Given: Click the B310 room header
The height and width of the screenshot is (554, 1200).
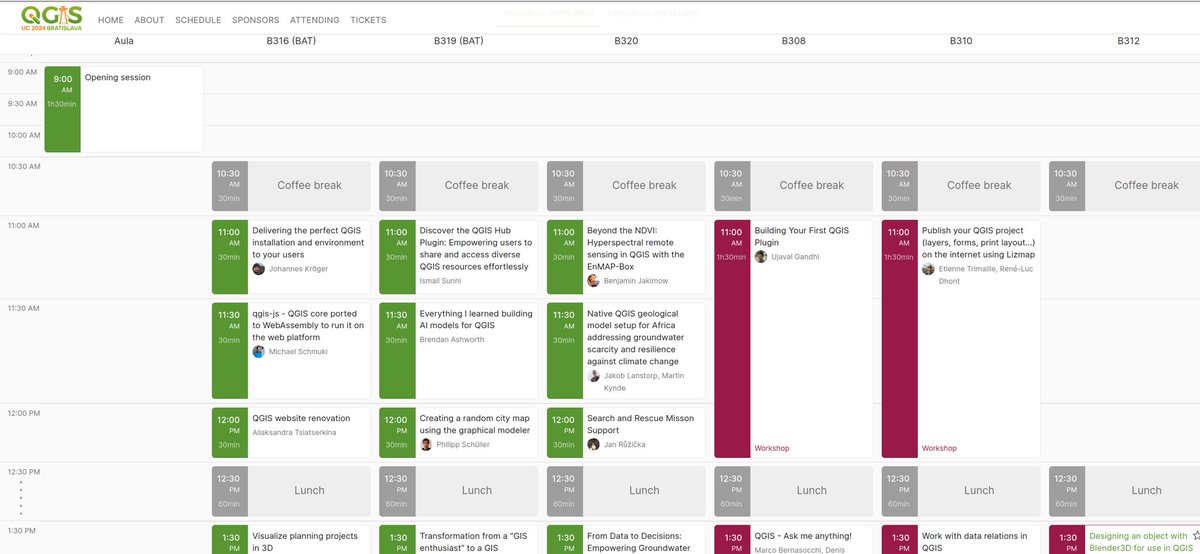Looking at the screenshot, I should [x=961, y=41].
